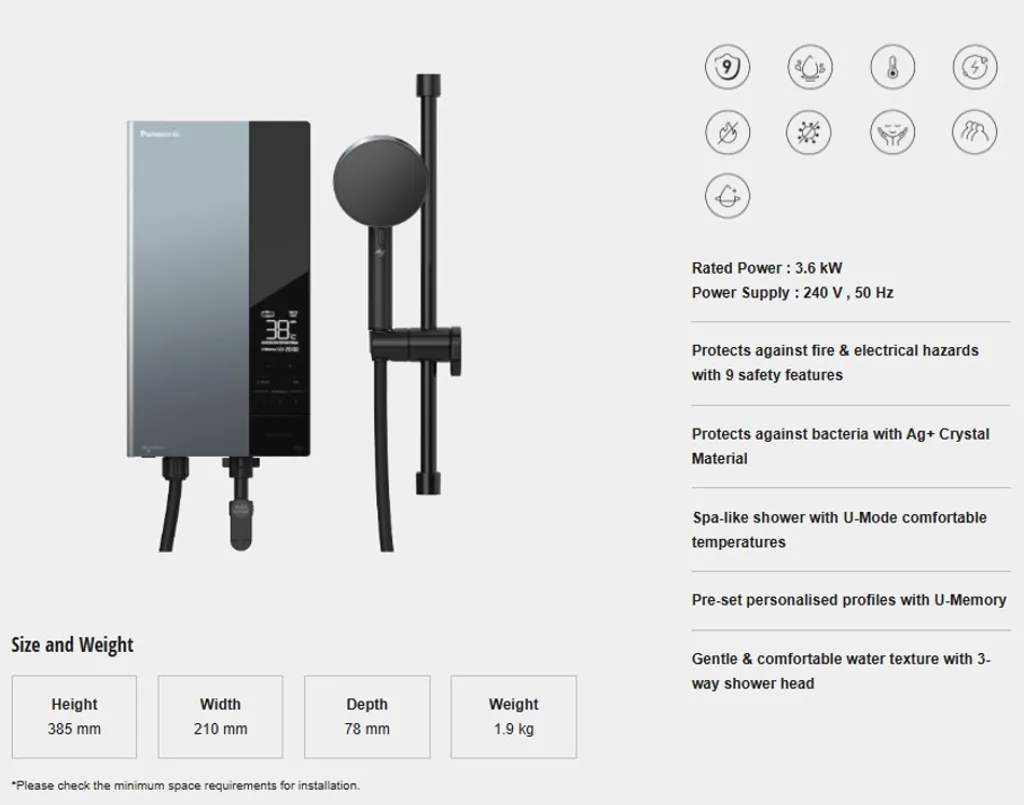Click the water heater product image

pos(218,289)
